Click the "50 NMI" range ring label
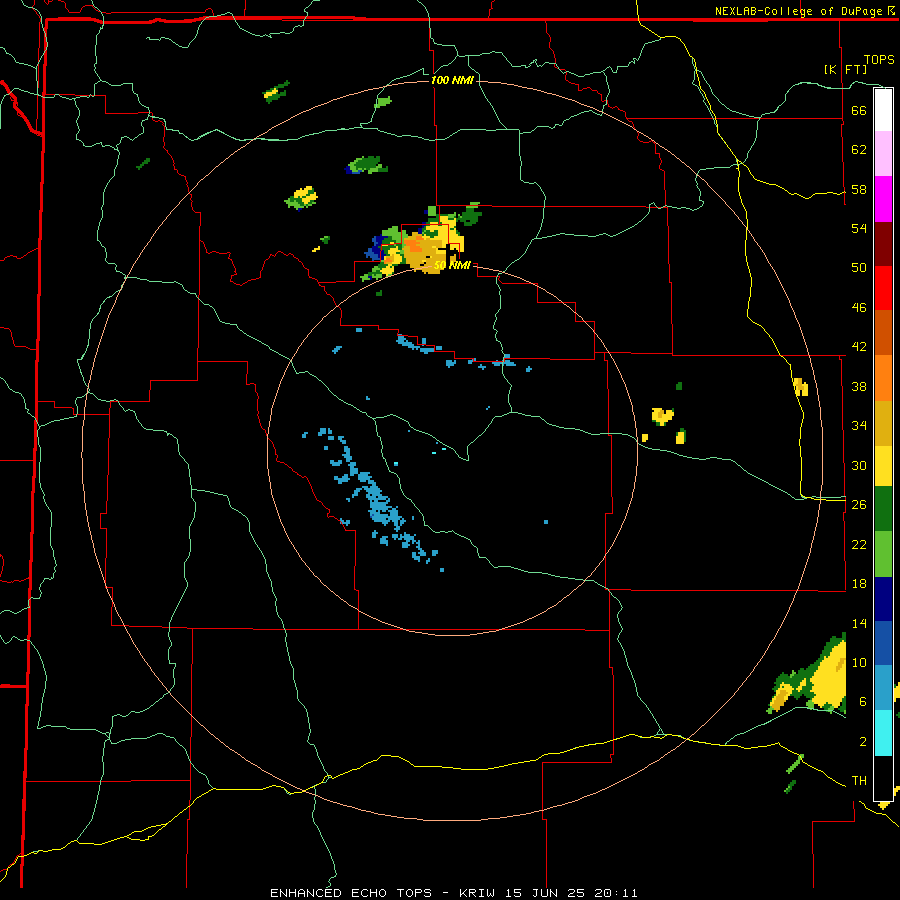Screen dimensions: 900x900 pyautogui.click(x=452, y=265)
